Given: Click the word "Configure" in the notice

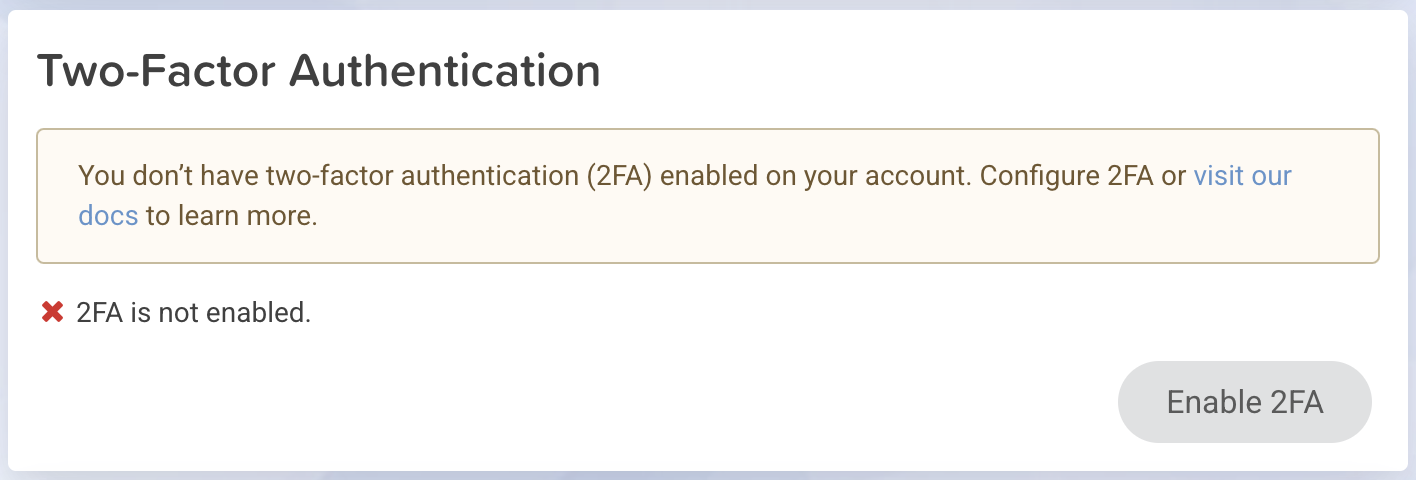Looking at the screenshot, I should click(x=1039, y=176).
